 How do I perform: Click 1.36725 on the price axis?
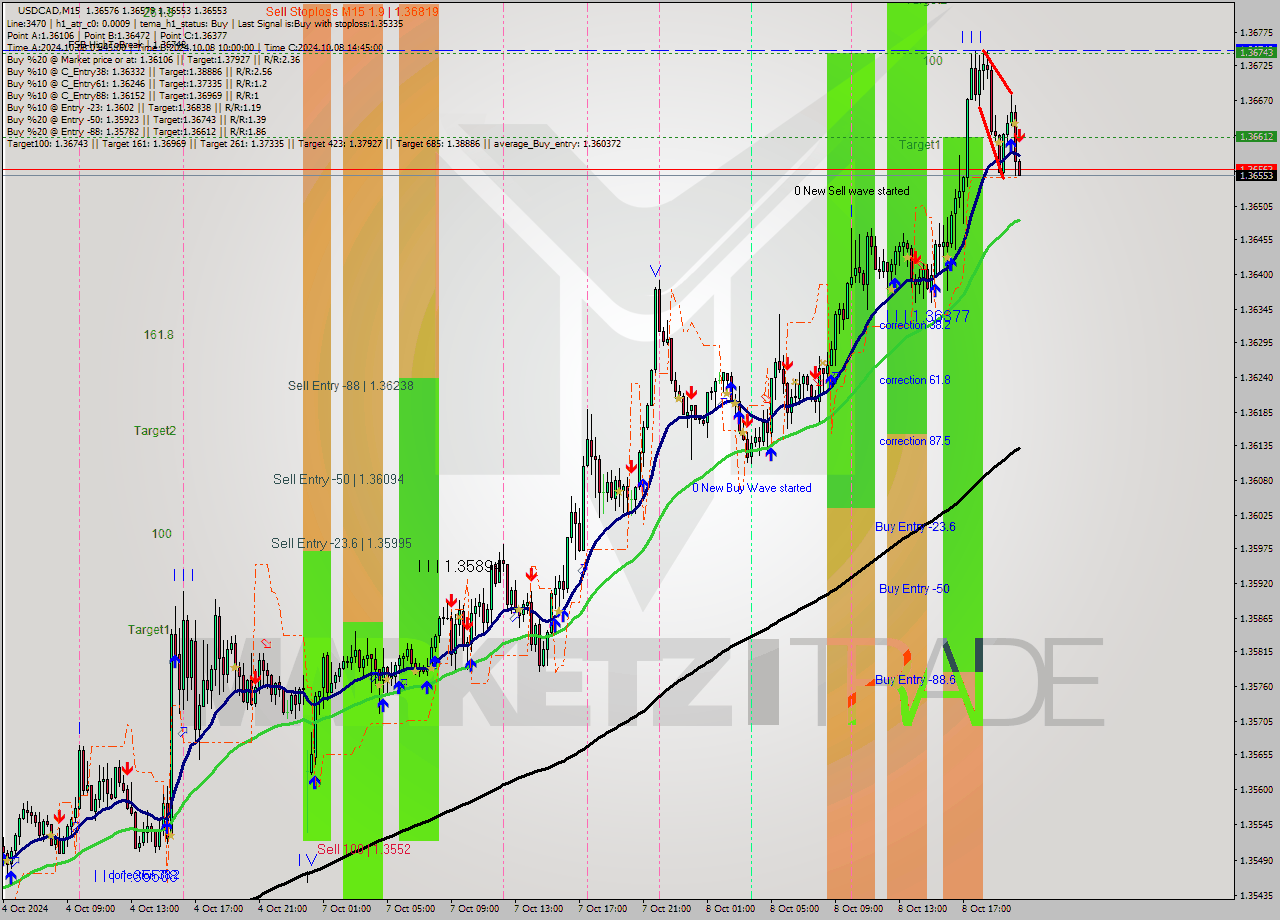[1255, 66]
